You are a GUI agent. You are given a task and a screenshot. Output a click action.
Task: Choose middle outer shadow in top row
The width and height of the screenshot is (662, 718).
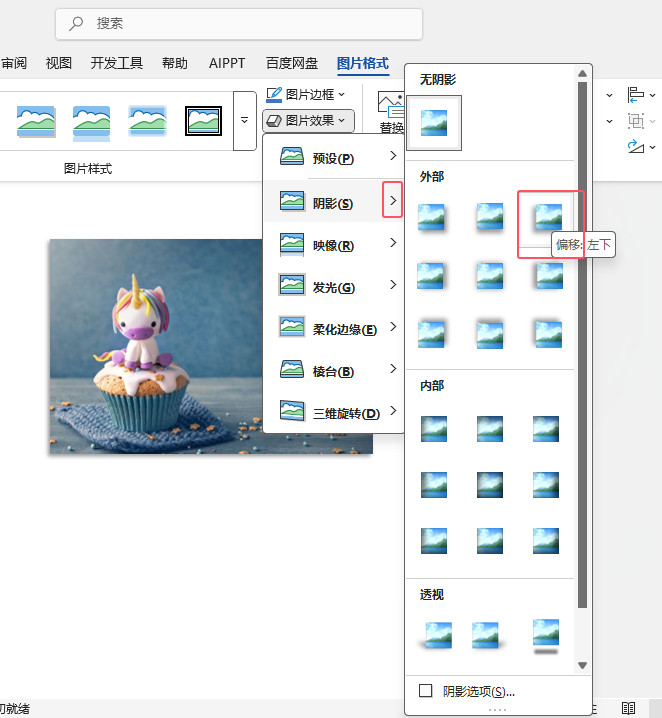[489, 217]
